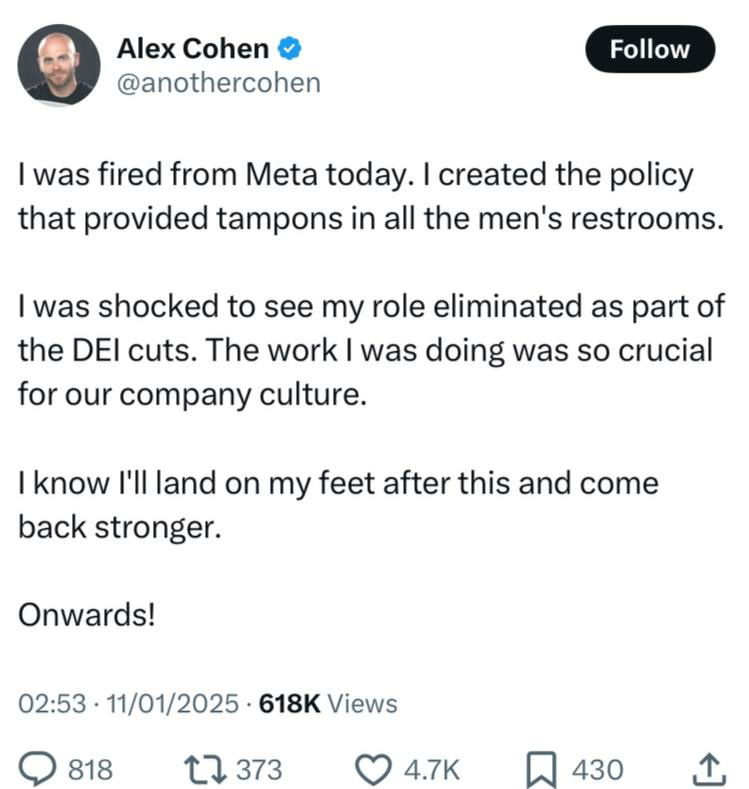Click the paragraph mentioning DEI cuts
The image size is (749, 789).
[x=370, y=350]
